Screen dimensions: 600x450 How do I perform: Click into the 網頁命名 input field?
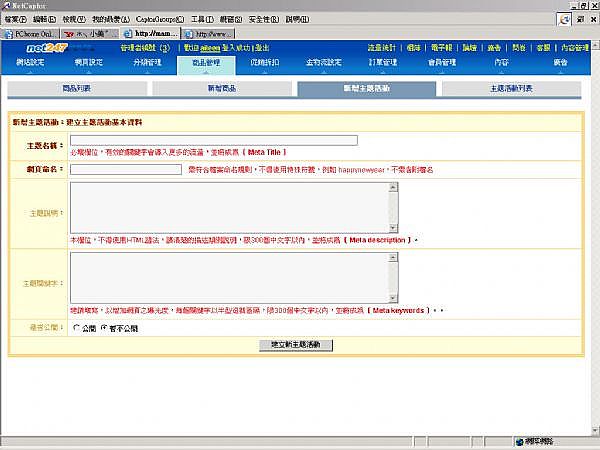tap(126, 169)
